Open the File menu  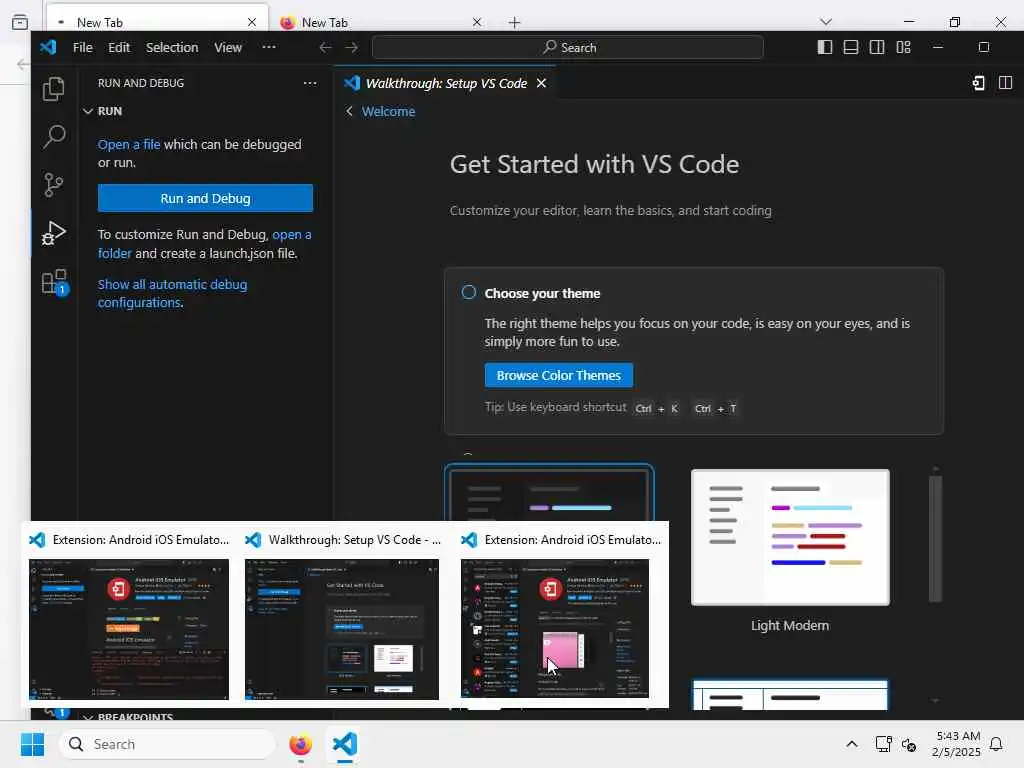click(82, 48)
